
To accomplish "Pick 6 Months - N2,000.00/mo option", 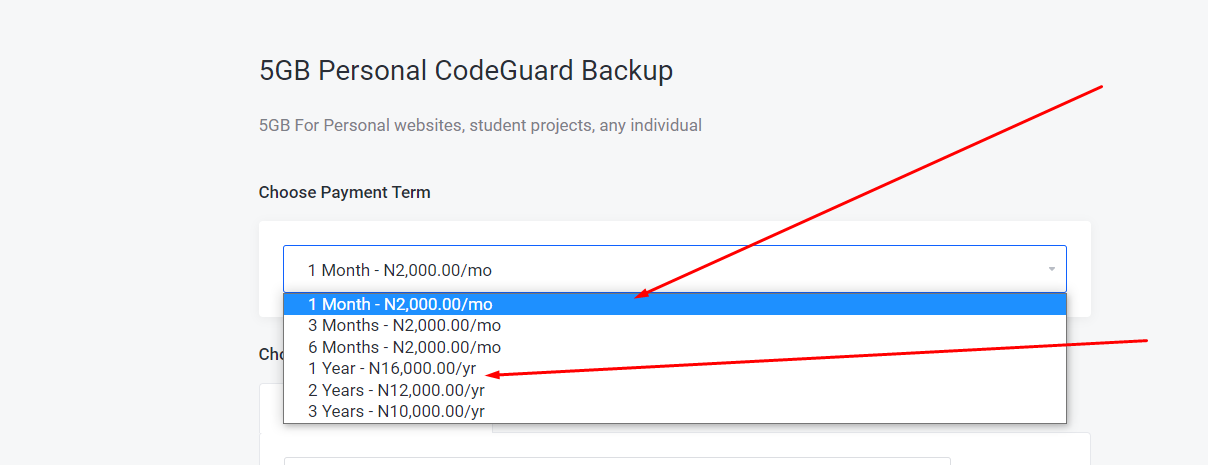I will pos(675,347).
